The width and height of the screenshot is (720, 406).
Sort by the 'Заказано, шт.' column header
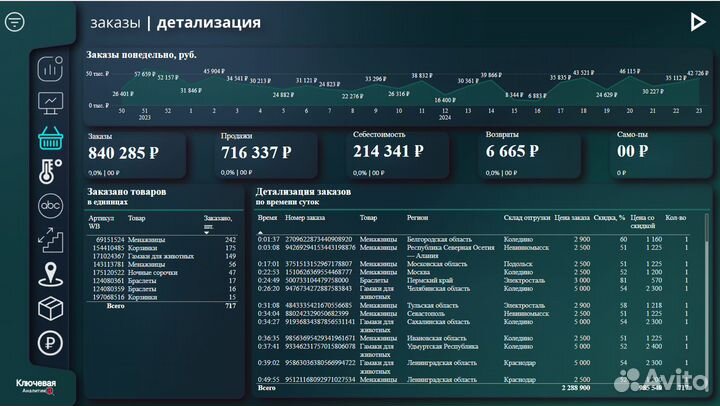(217, 221)
